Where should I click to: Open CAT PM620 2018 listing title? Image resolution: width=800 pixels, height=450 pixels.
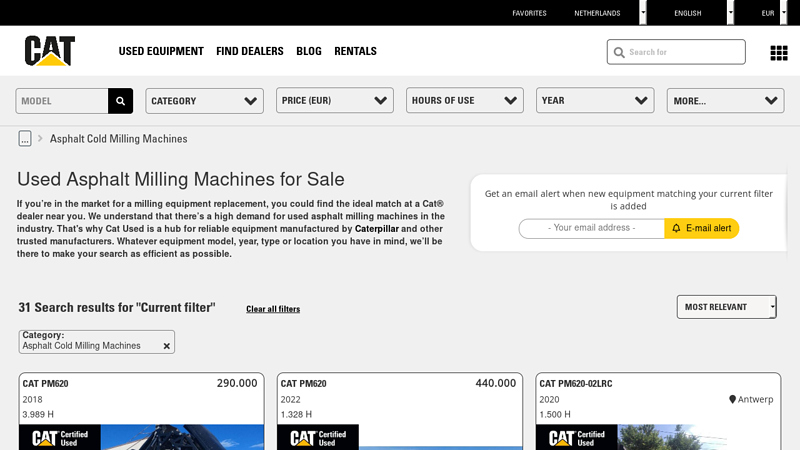[45, 384]
